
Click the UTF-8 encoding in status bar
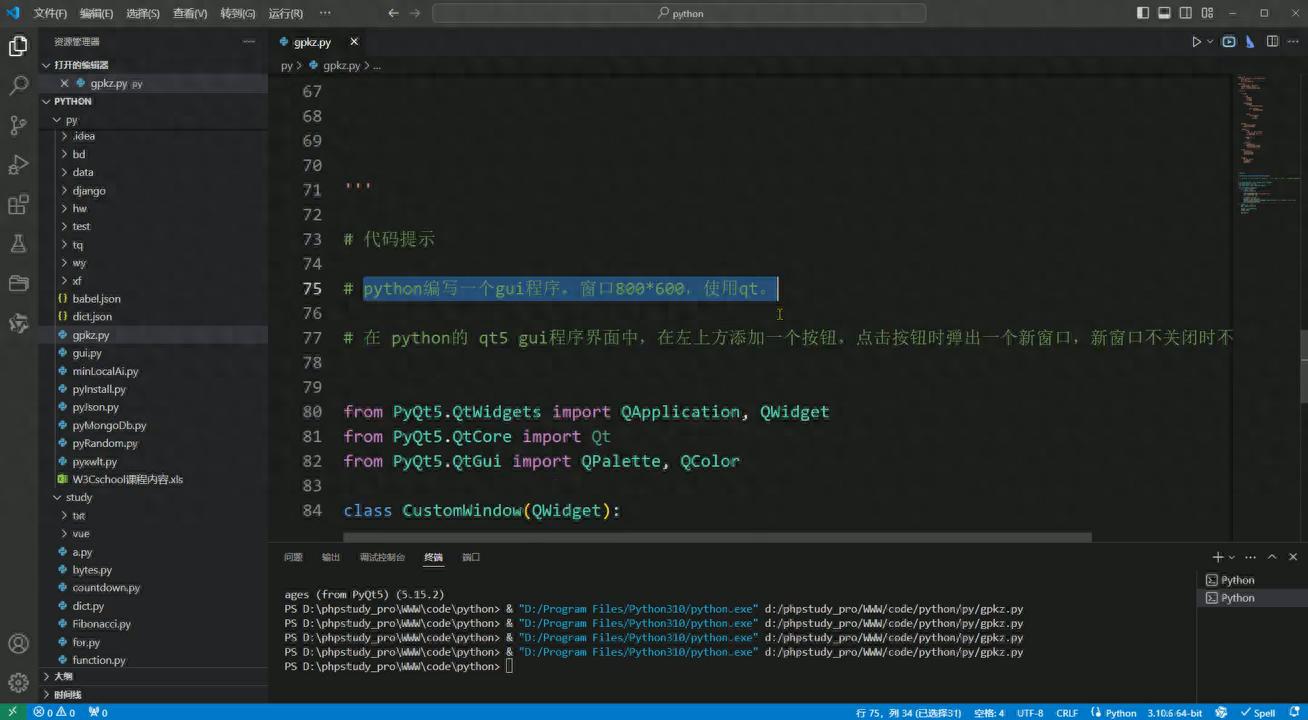1030,713
